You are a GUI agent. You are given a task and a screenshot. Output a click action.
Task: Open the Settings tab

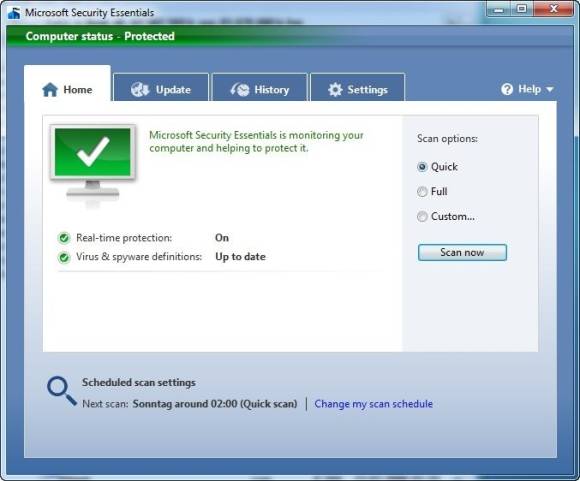[x=358, y=87]
